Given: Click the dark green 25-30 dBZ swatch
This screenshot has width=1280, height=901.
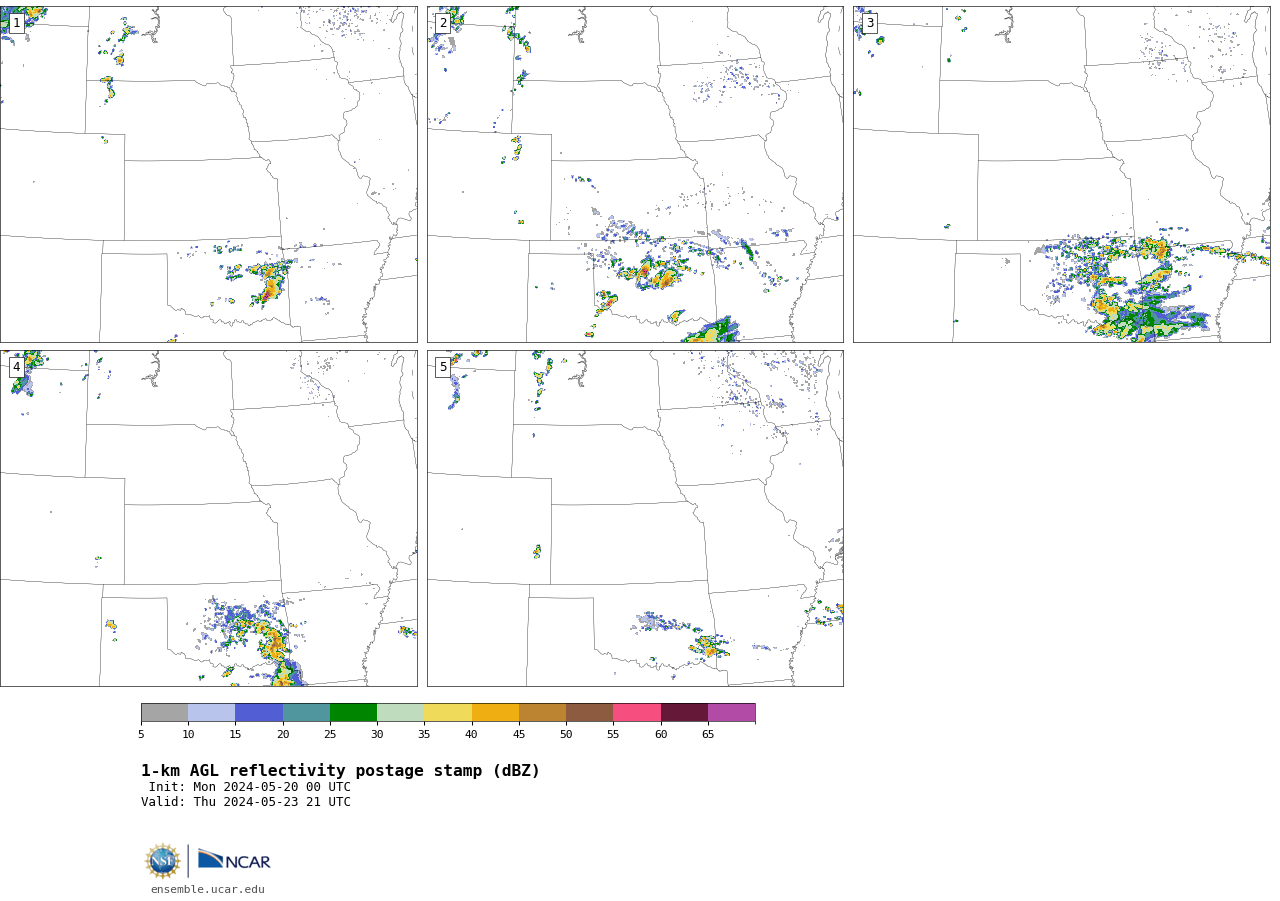Looking at the screenshot, I should [x=353, y=713].
